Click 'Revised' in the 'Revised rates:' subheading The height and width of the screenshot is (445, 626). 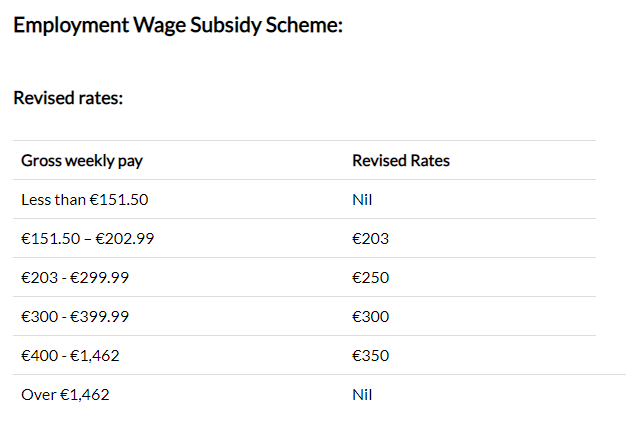[41, 99]
